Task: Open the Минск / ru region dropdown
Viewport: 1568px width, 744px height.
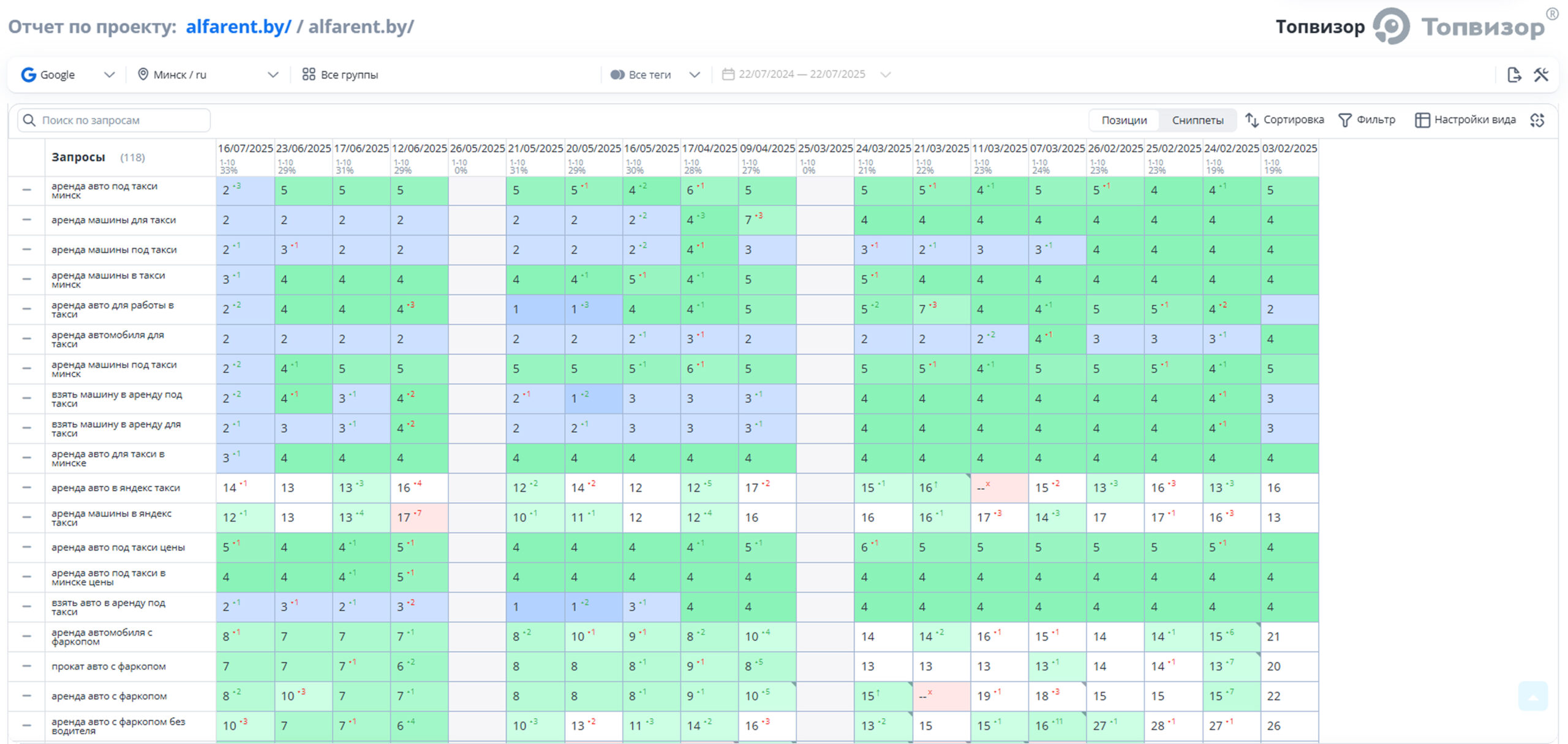Action: tap(273, 75)
